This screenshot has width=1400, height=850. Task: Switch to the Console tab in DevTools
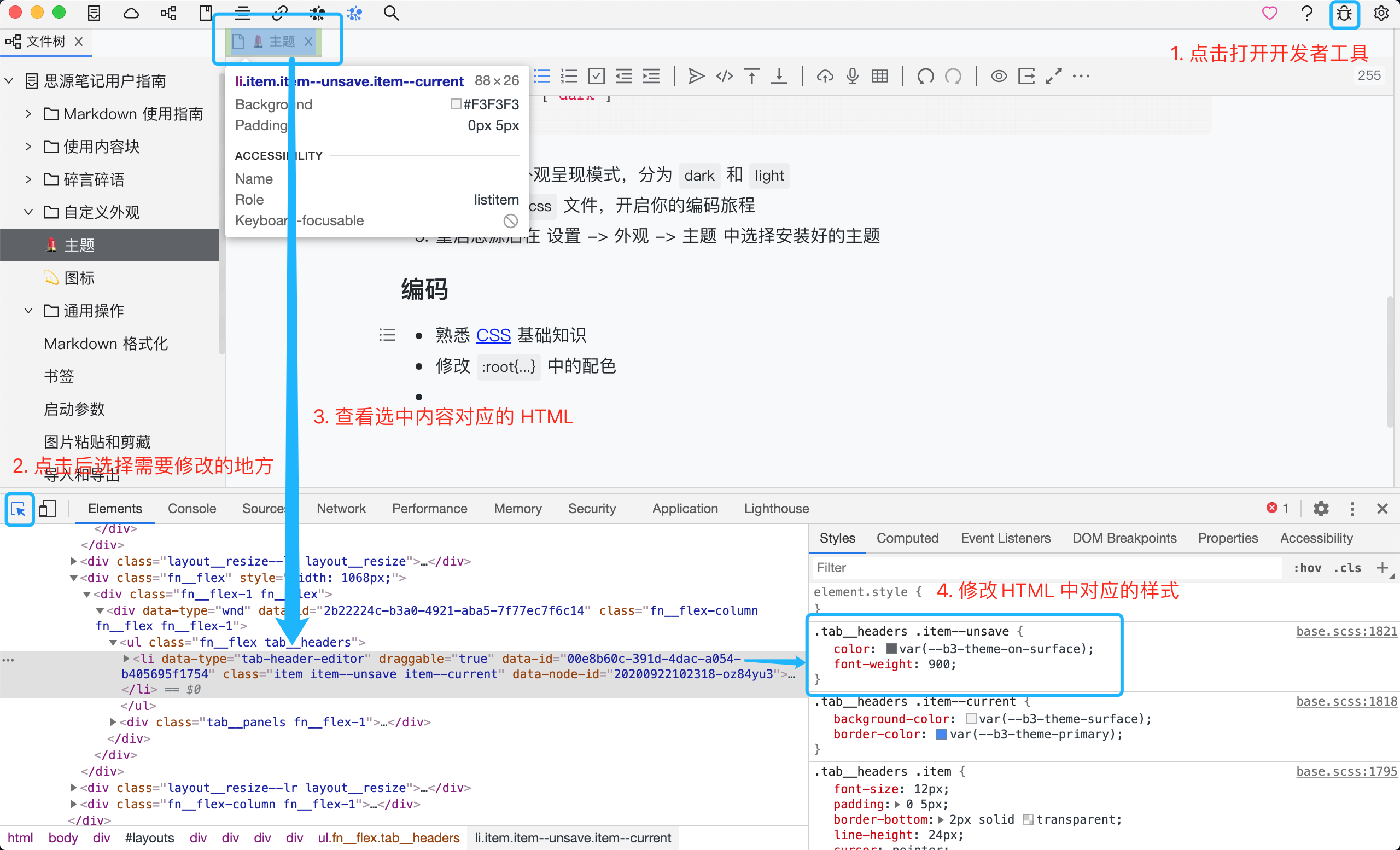191,509
